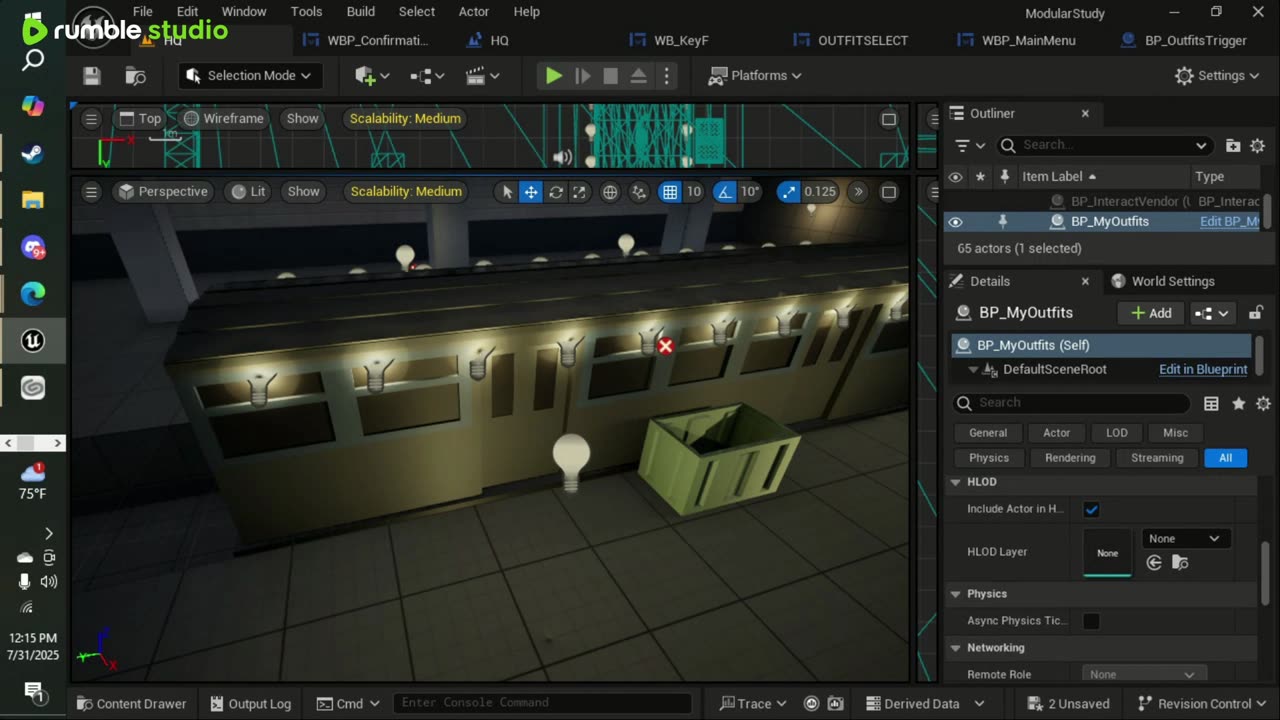1280x720 pixels.
Task: Open the Content Drawer
Action: tap(131, 703)
